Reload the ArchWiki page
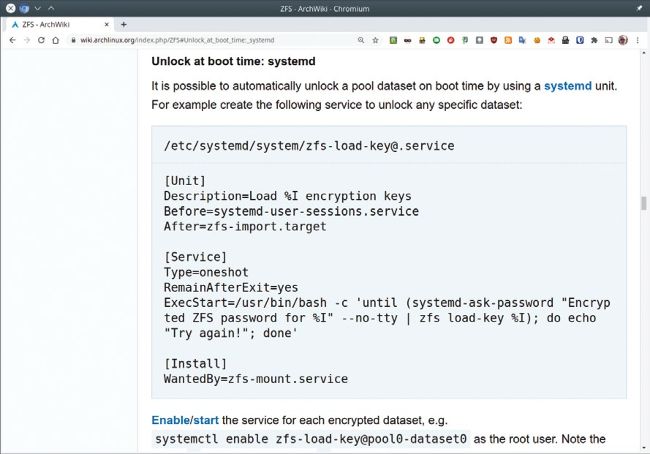 [41, 40]
